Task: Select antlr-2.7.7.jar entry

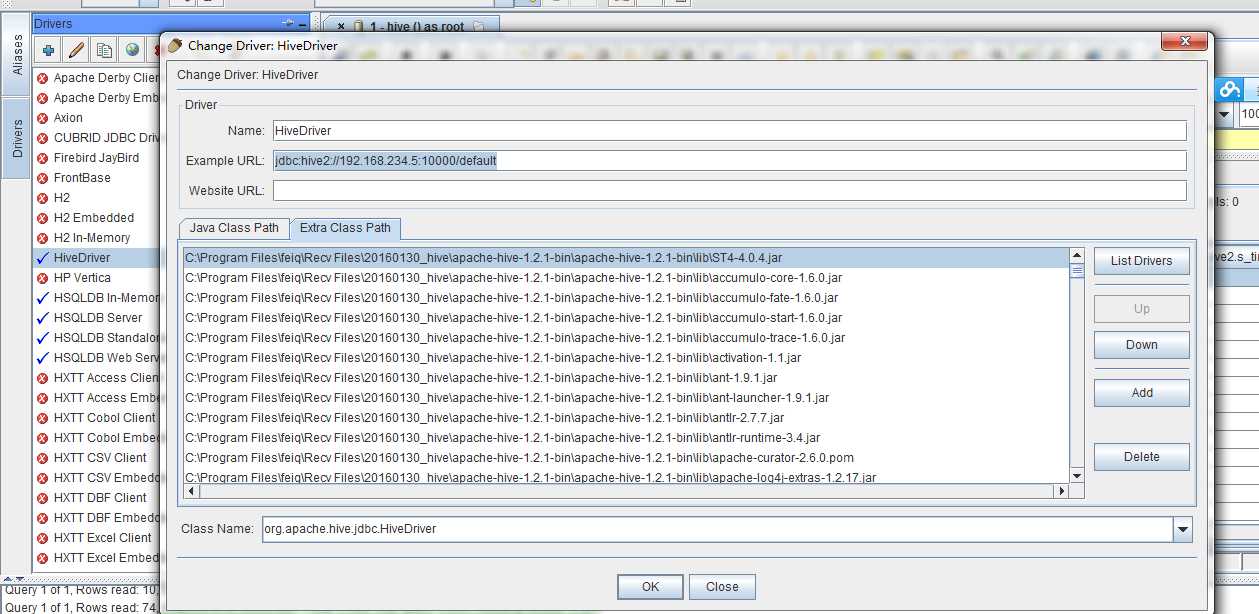Action: click(626, 418)
